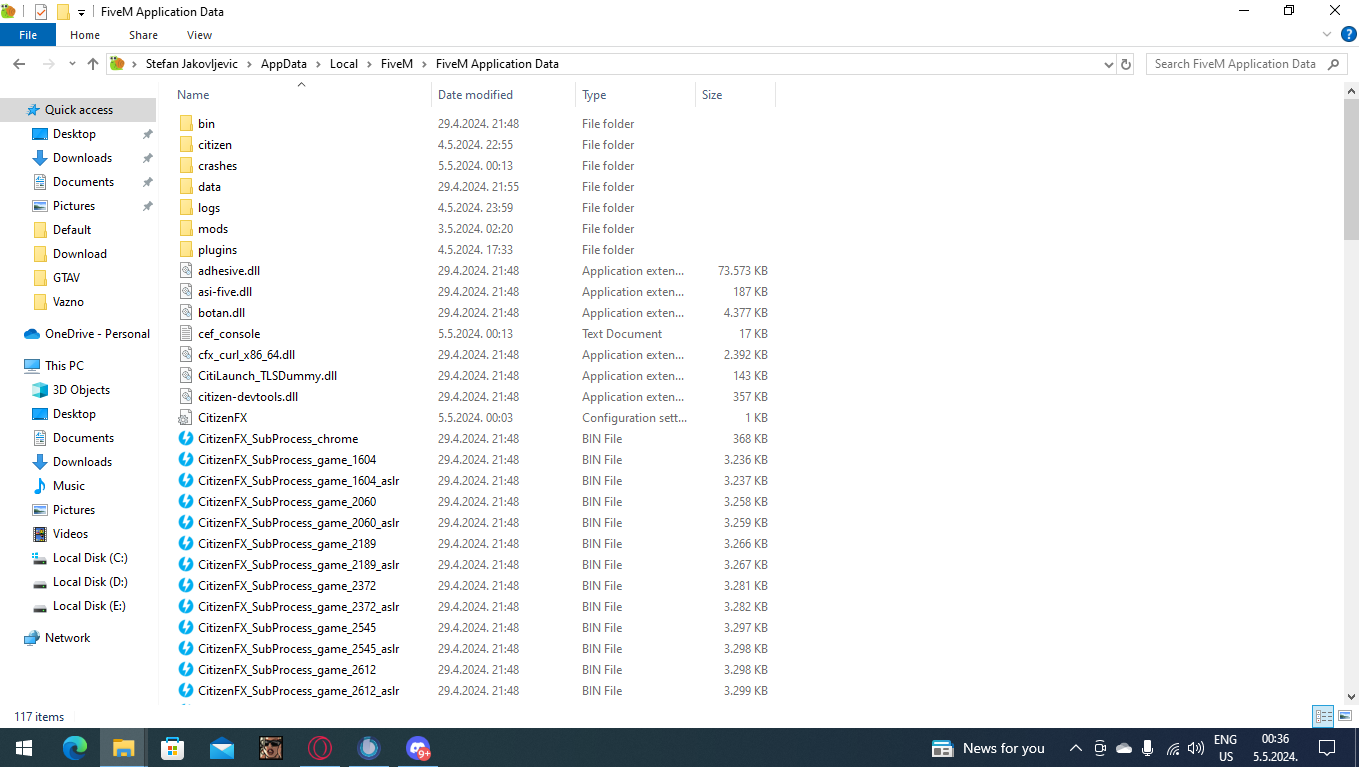
Task: Open Music under This PC
Action: pos(69,486)
